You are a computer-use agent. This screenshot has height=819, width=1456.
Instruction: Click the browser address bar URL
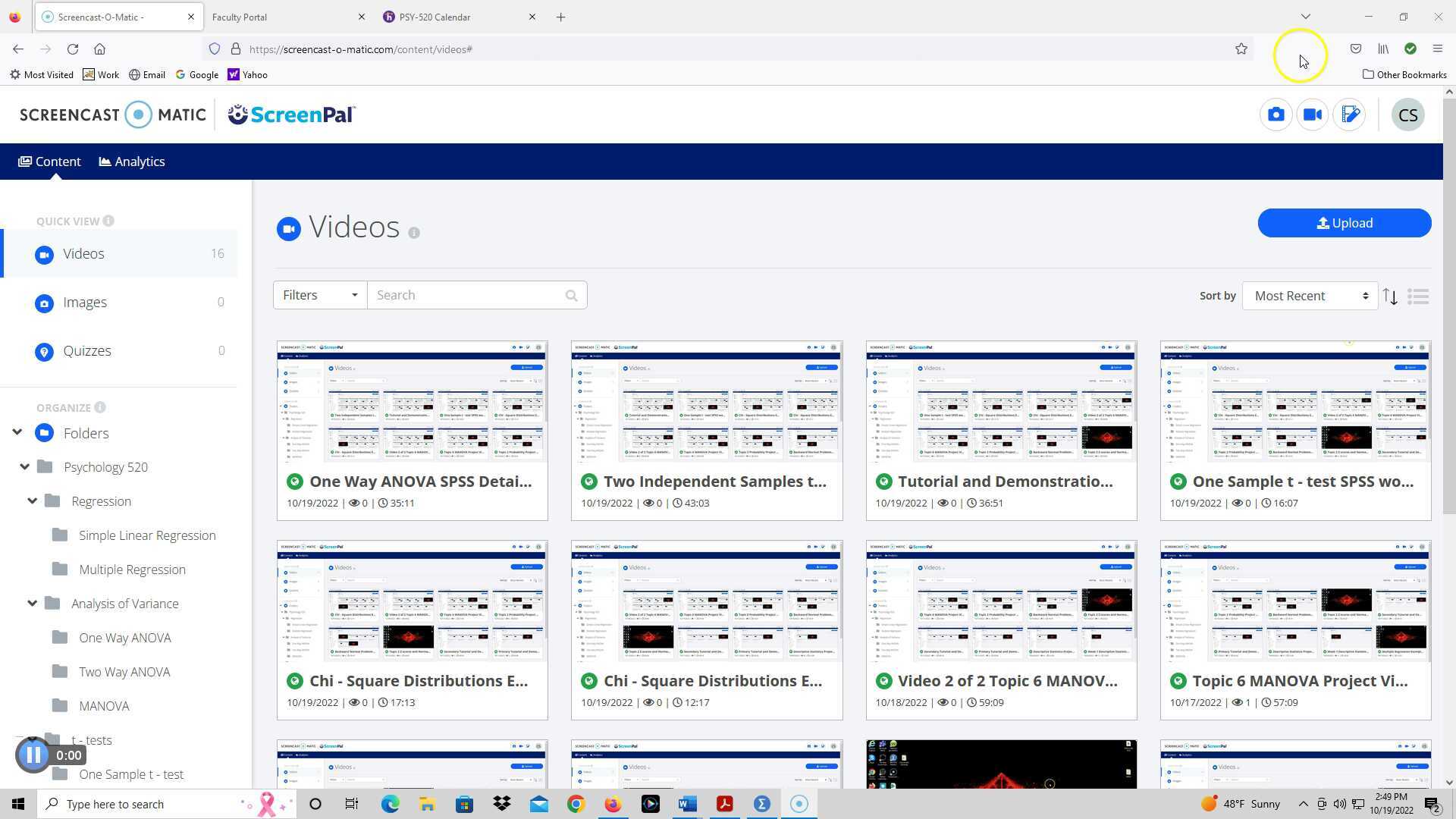(360, 49)
